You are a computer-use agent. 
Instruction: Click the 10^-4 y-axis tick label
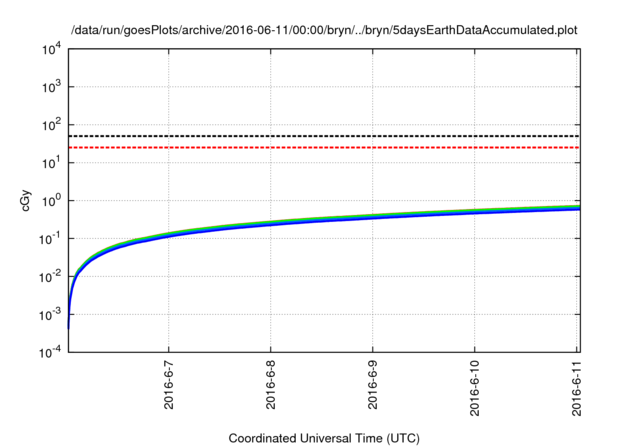point(51,352)
